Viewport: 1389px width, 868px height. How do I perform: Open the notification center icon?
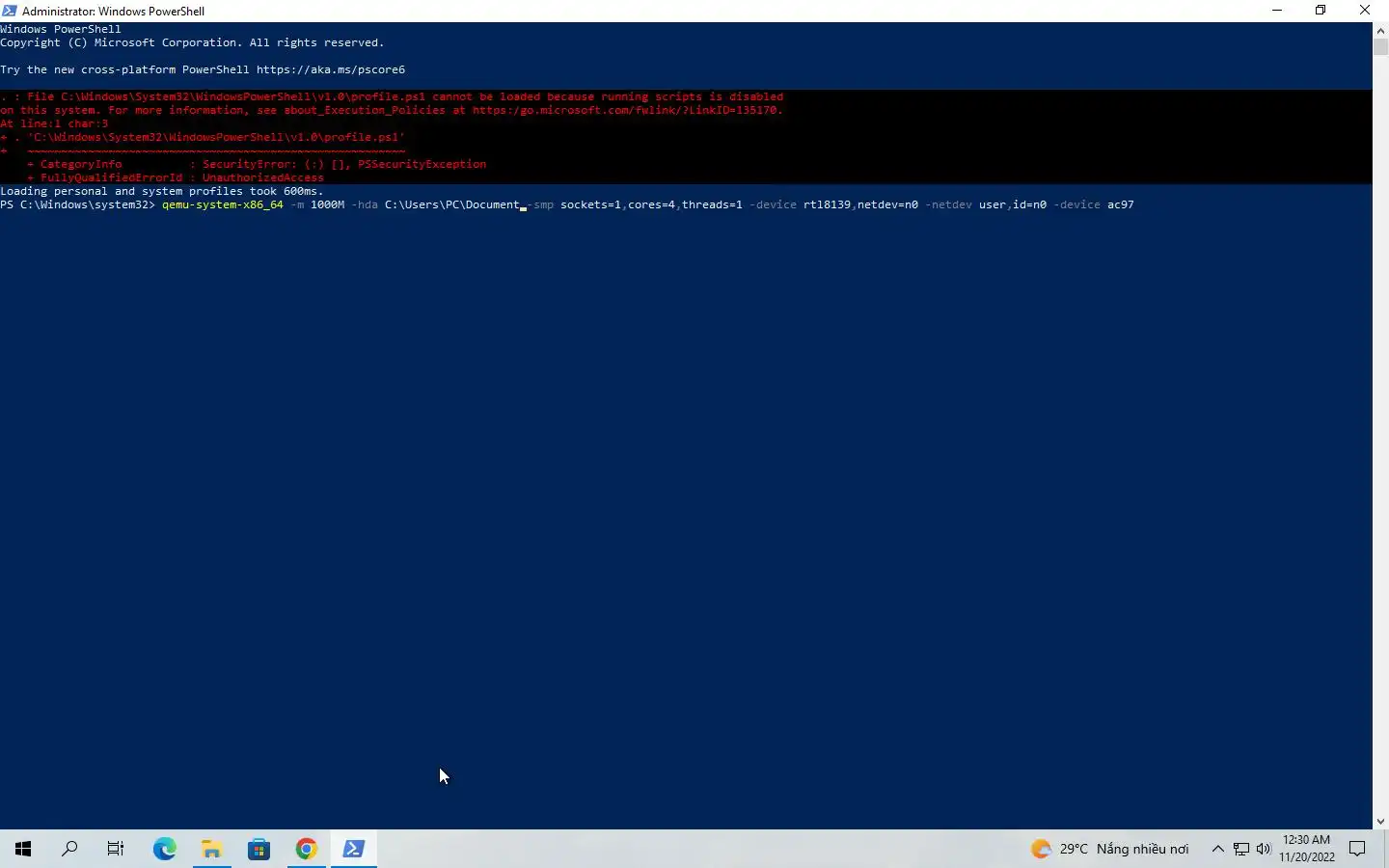[x=1357, y=849]
